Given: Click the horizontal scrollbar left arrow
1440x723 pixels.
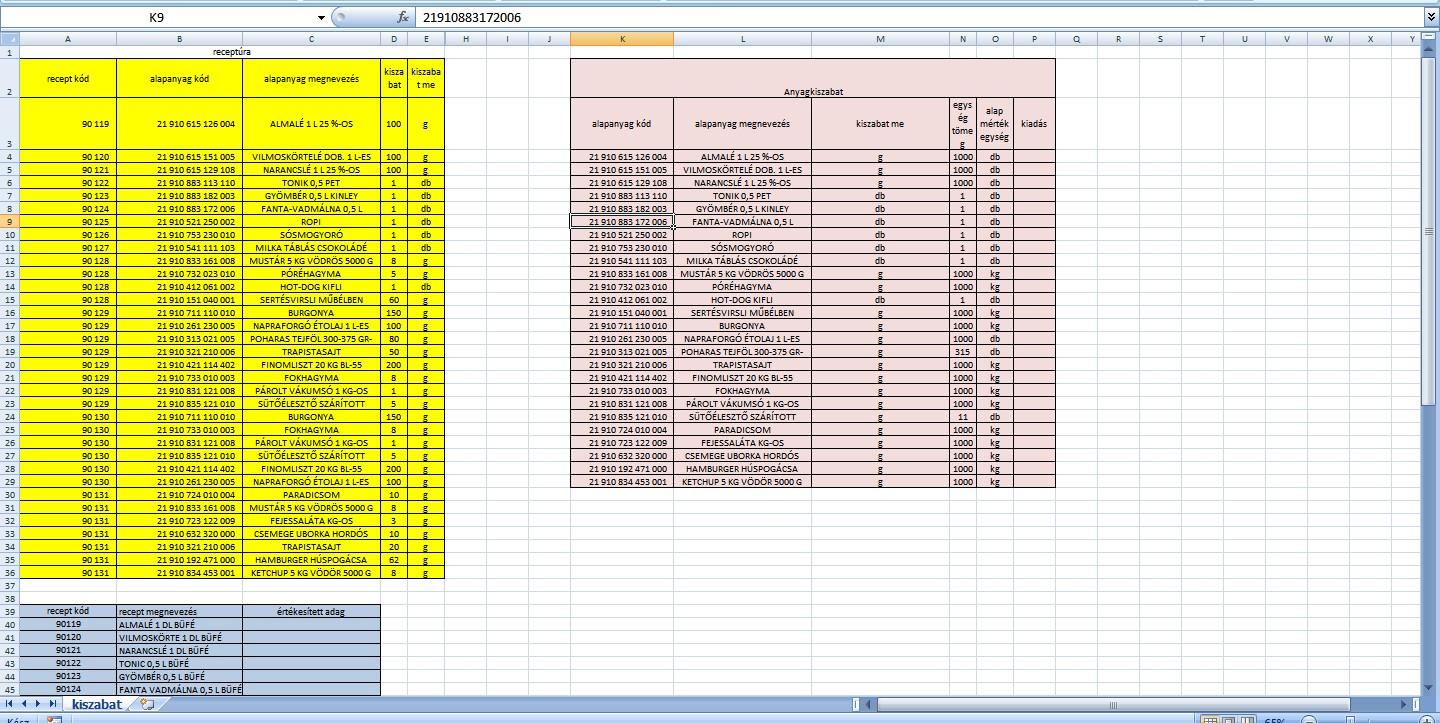Looking at the screenshot, I should (869, 704).
